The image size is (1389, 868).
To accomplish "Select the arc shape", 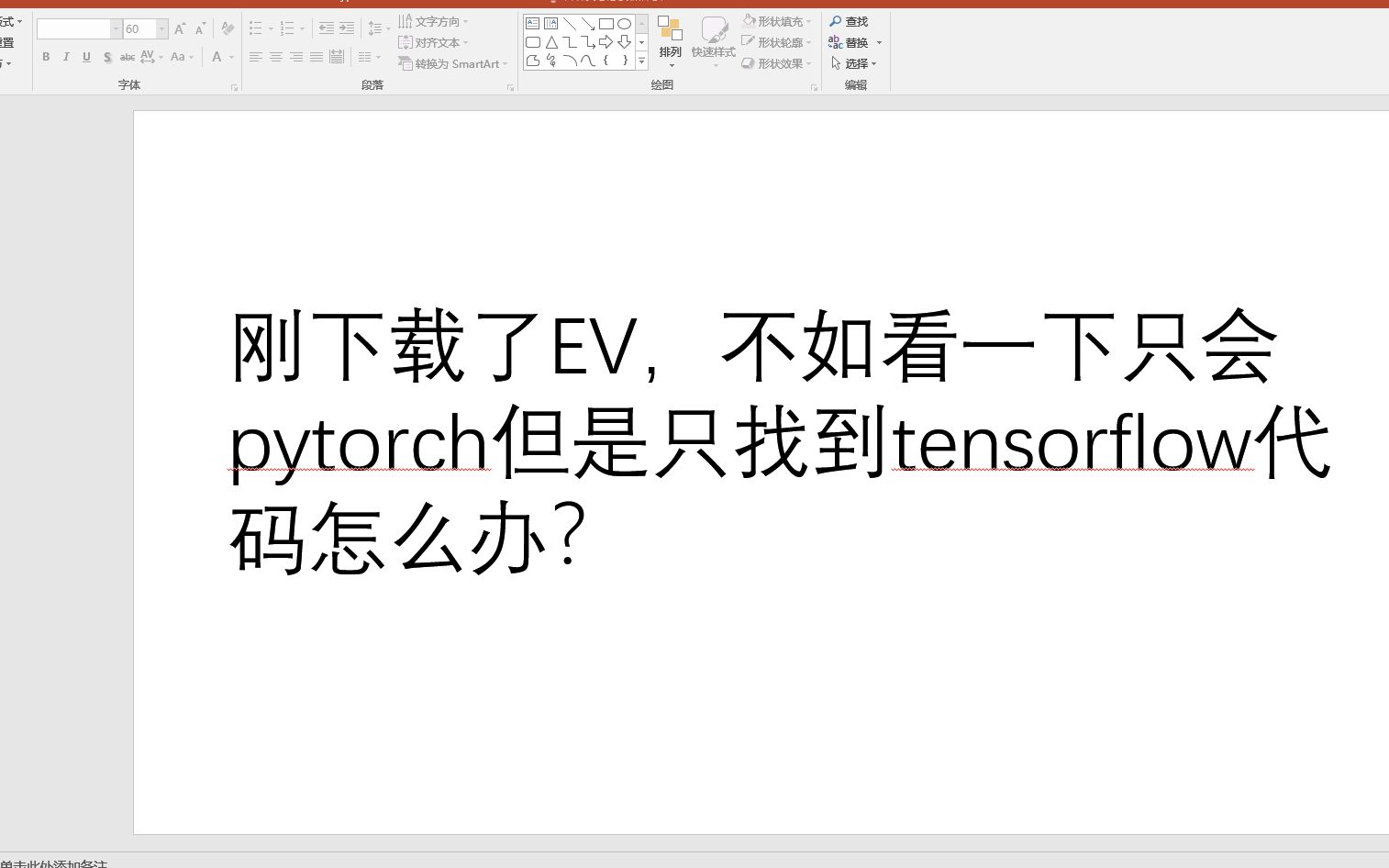I will 570,61.
